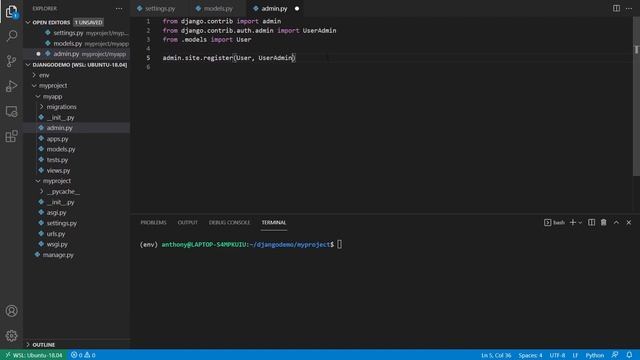
Task: Open the Search view icon
Action: [11, 36]
